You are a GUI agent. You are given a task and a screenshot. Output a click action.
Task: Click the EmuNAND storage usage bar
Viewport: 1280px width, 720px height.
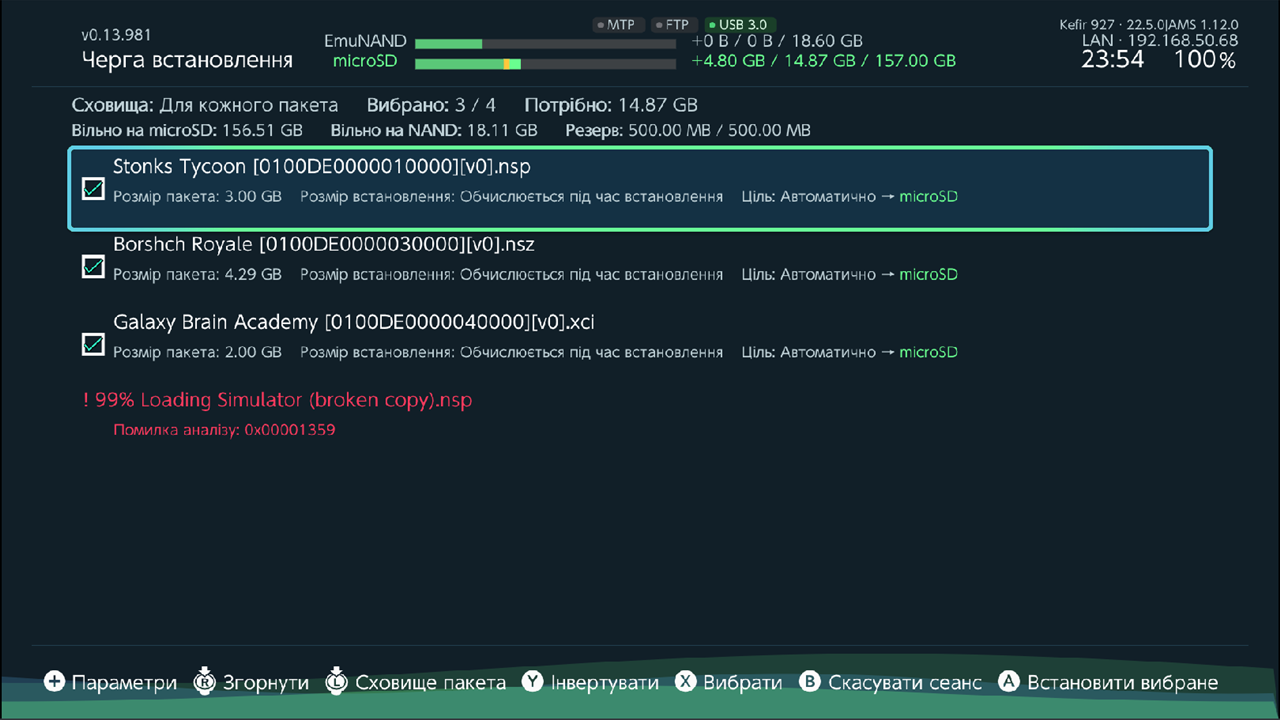tap(545, 43)
